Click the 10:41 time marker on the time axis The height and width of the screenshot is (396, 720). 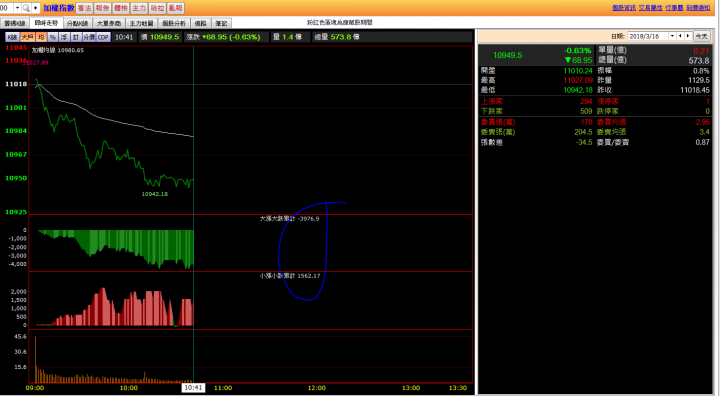pyautogui.click(x=193, y=388)
